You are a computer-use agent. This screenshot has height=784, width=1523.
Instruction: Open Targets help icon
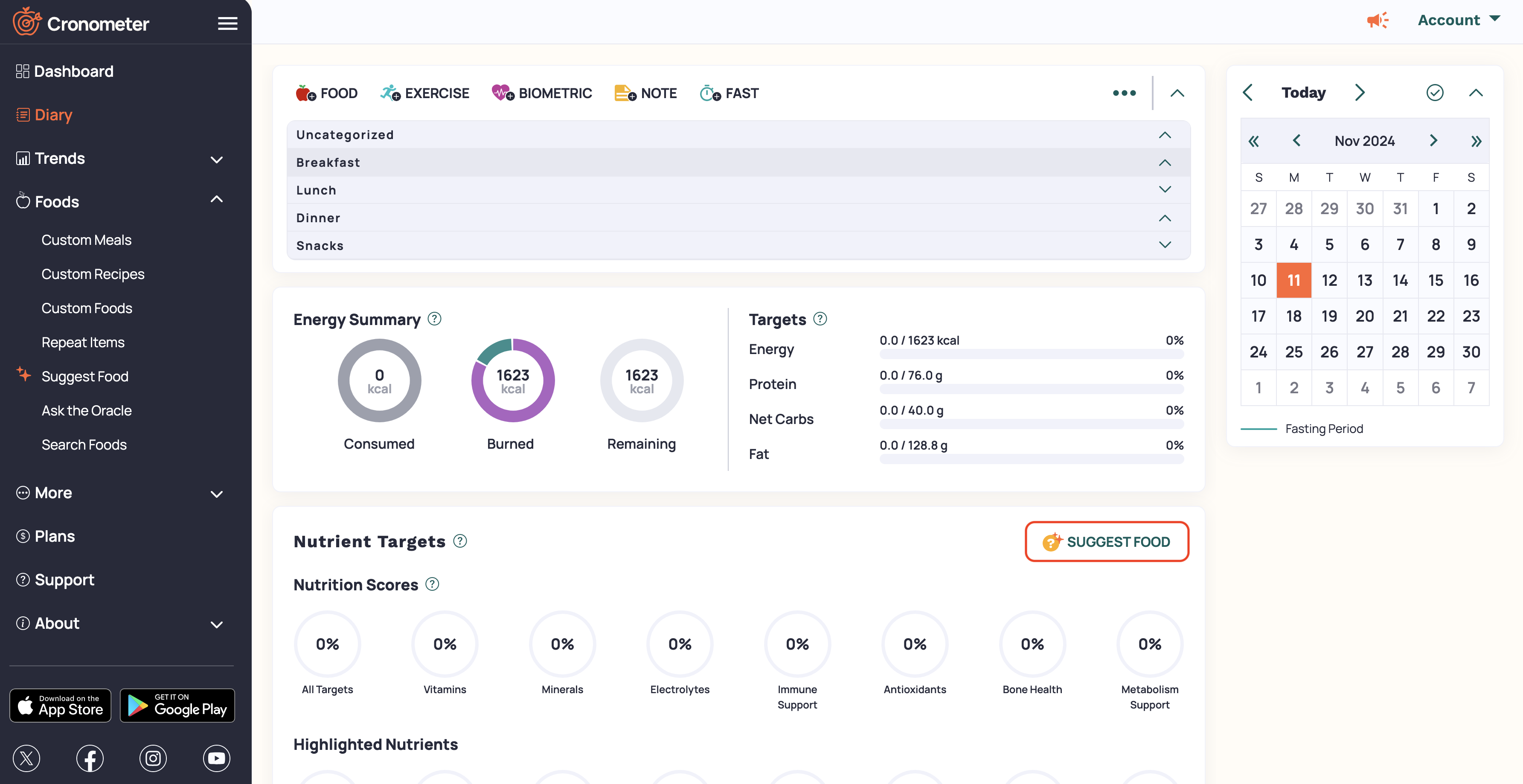coord(820,319)
